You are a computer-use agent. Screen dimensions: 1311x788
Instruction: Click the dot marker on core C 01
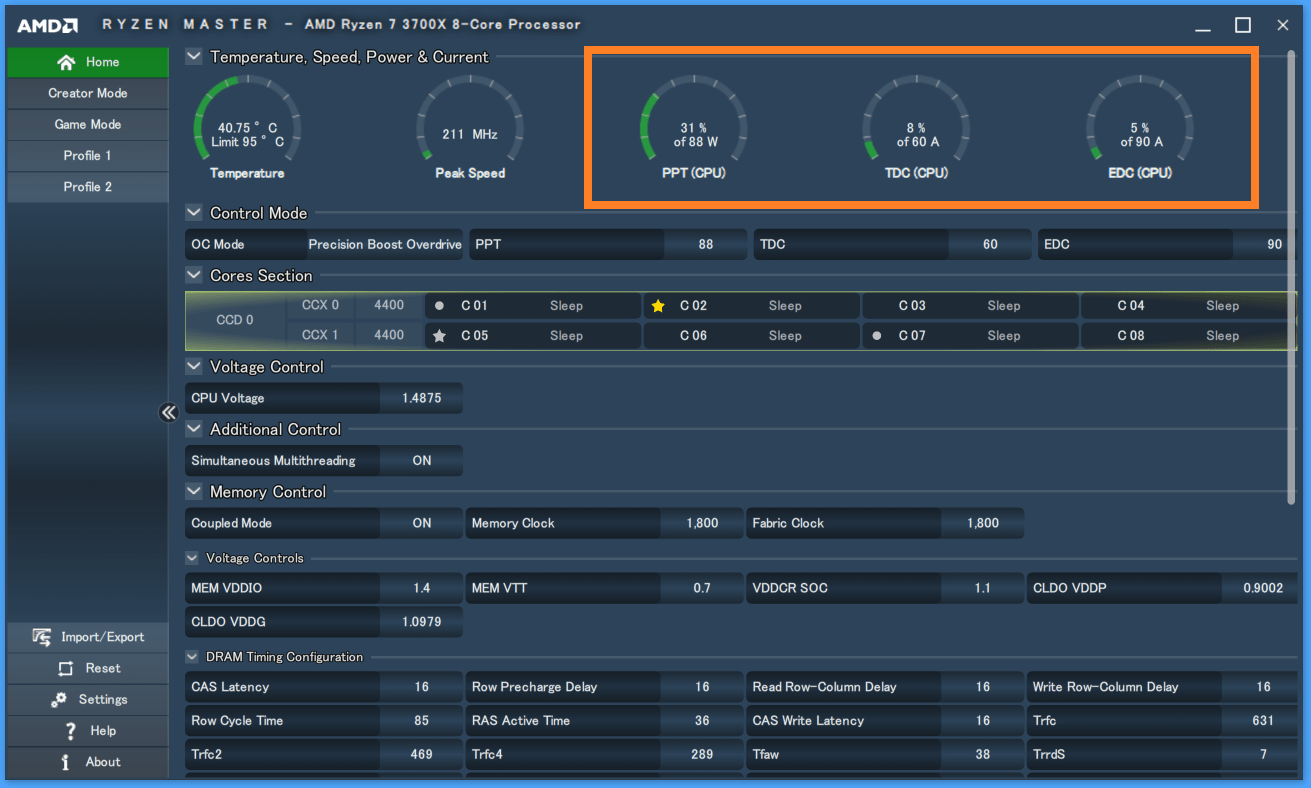(x=439, y=306)
